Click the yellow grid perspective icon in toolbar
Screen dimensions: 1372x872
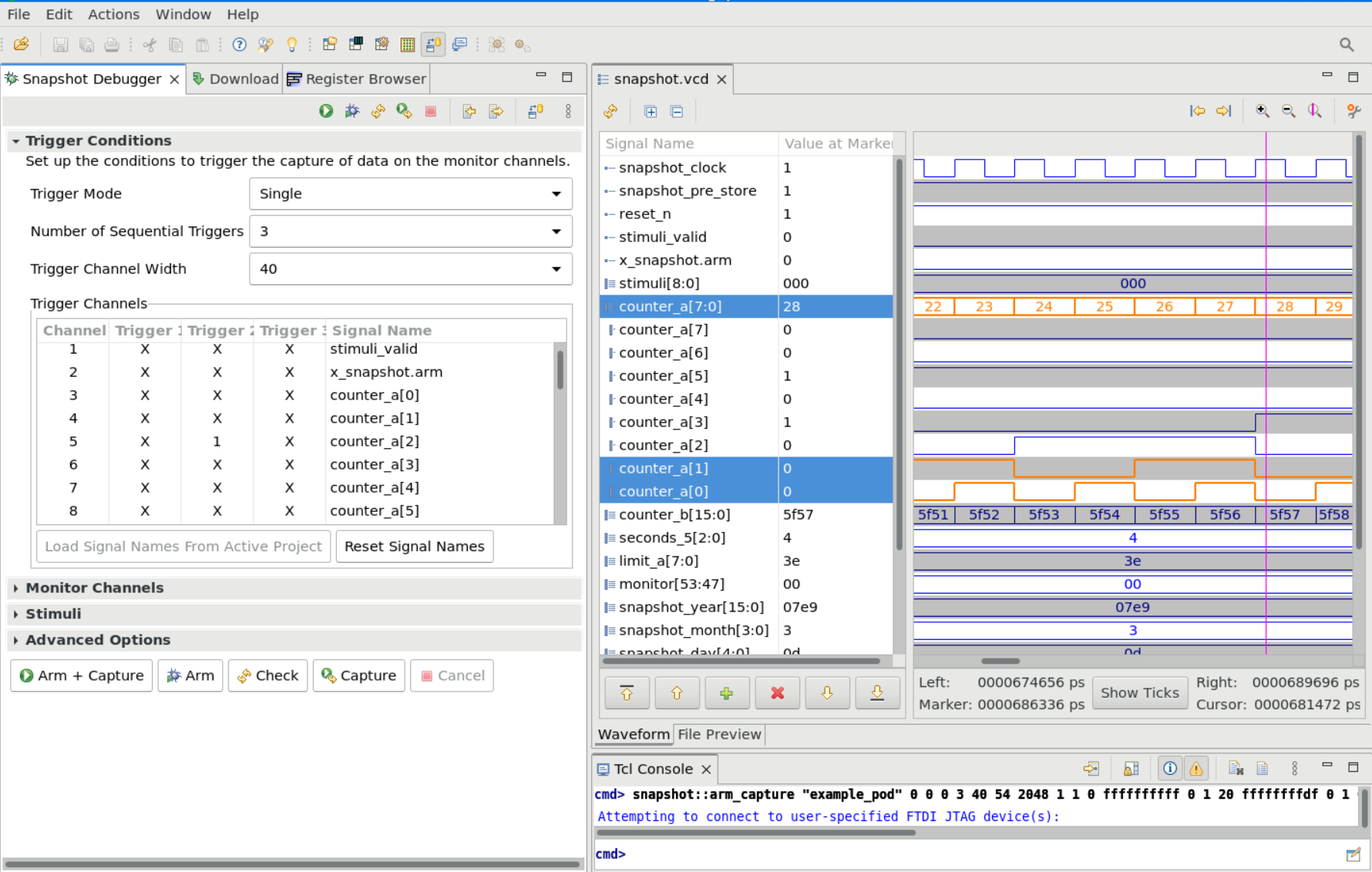[408, 45]
